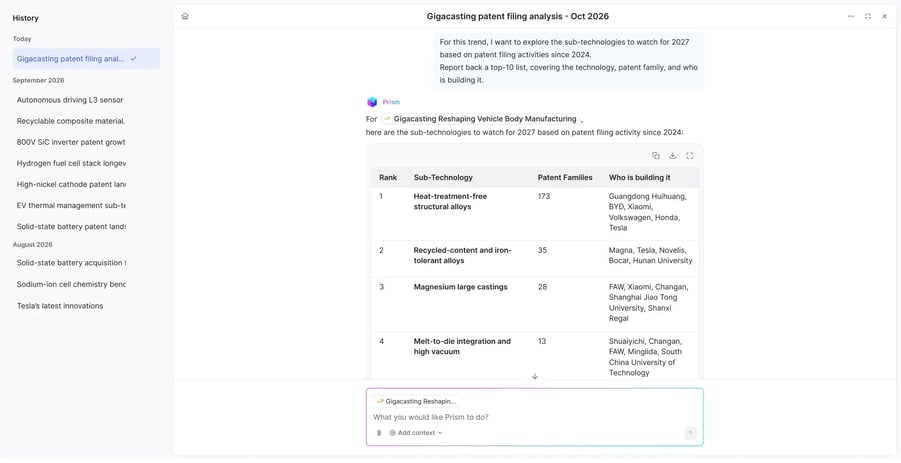Viewport: 901px width, 463px height.
Task: Select 'Recycled-content and iron-tolerant alloys' cell
Action: pyautogui.click(x=463, y=256)
